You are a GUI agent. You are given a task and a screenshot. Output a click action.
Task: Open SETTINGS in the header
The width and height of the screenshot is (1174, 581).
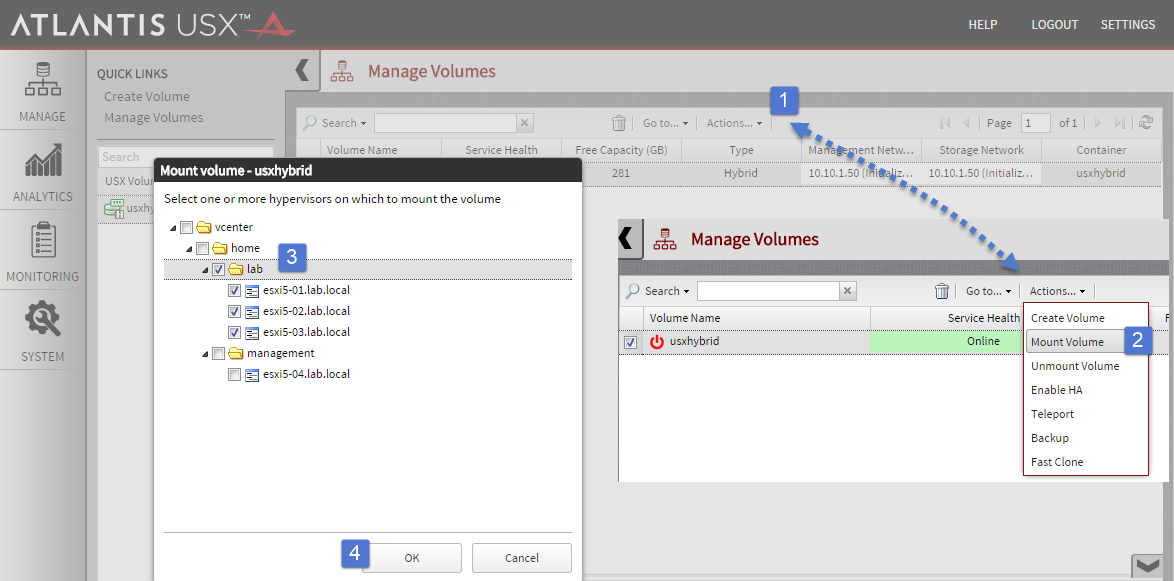pyautogui.click(x=1128, y=25)
